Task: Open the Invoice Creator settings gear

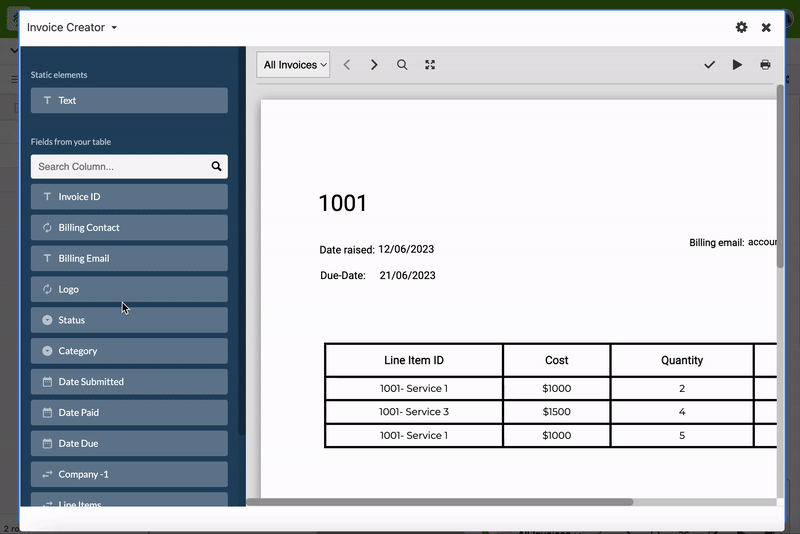Action: pos(741,27)
